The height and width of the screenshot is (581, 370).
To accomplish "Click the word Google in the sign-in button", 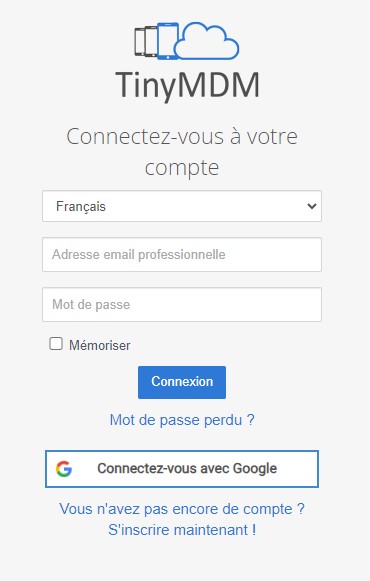I will click(255, 469).
